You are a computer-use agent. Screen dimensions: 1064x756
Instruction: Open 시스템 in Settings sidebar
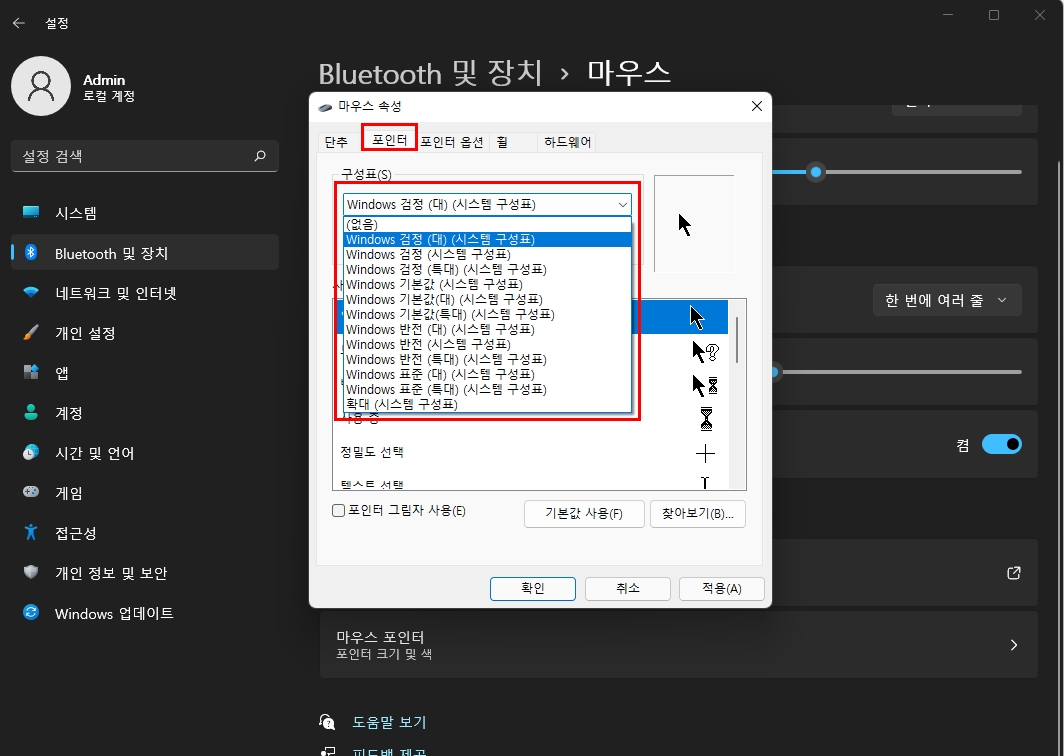coord(145,212)
